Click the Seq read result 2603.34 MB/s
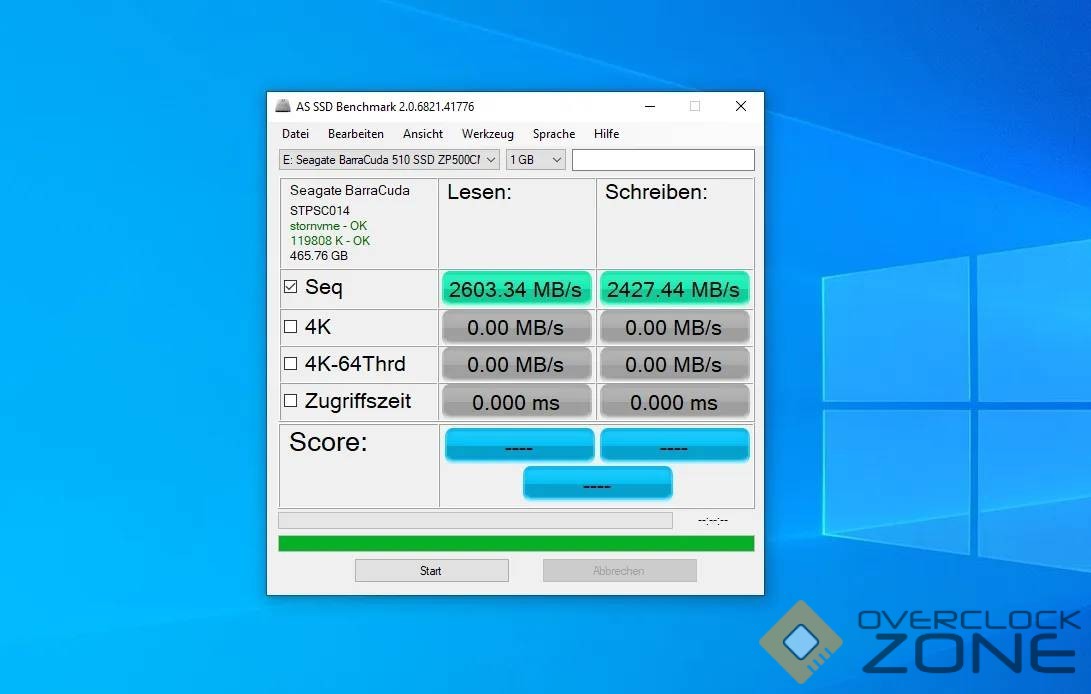Viewport: 1091px width, 694px height. click(x=516, y=289)
